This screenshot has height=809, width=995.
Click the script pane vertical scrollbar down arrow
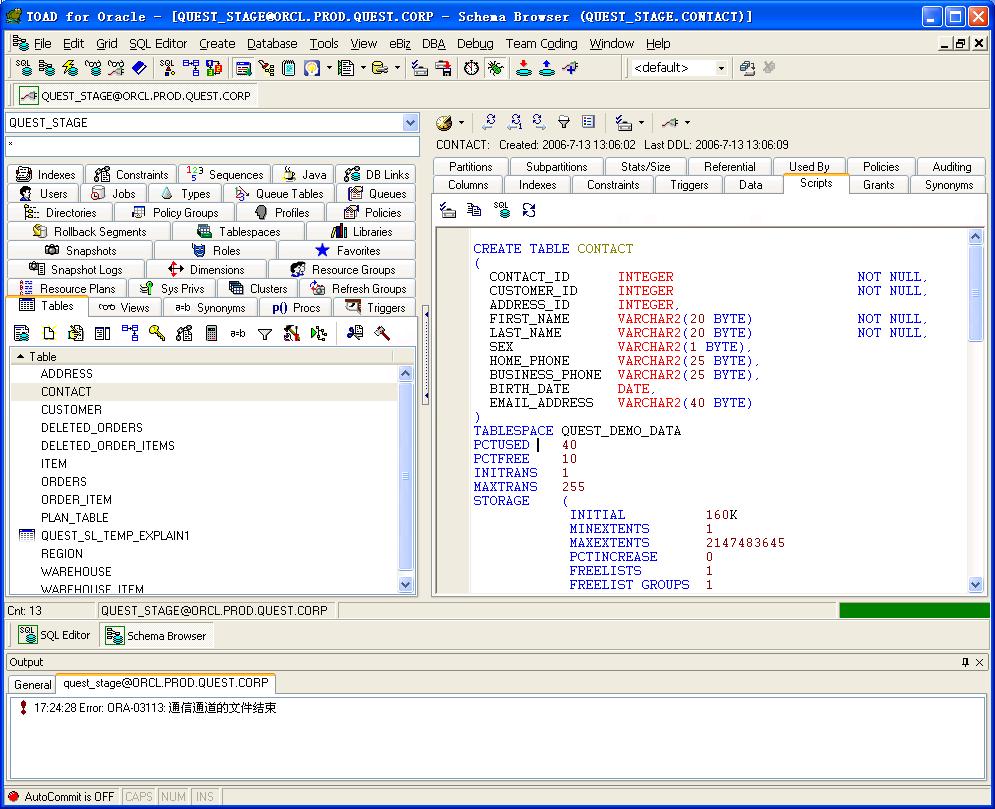tap(976, 585)
